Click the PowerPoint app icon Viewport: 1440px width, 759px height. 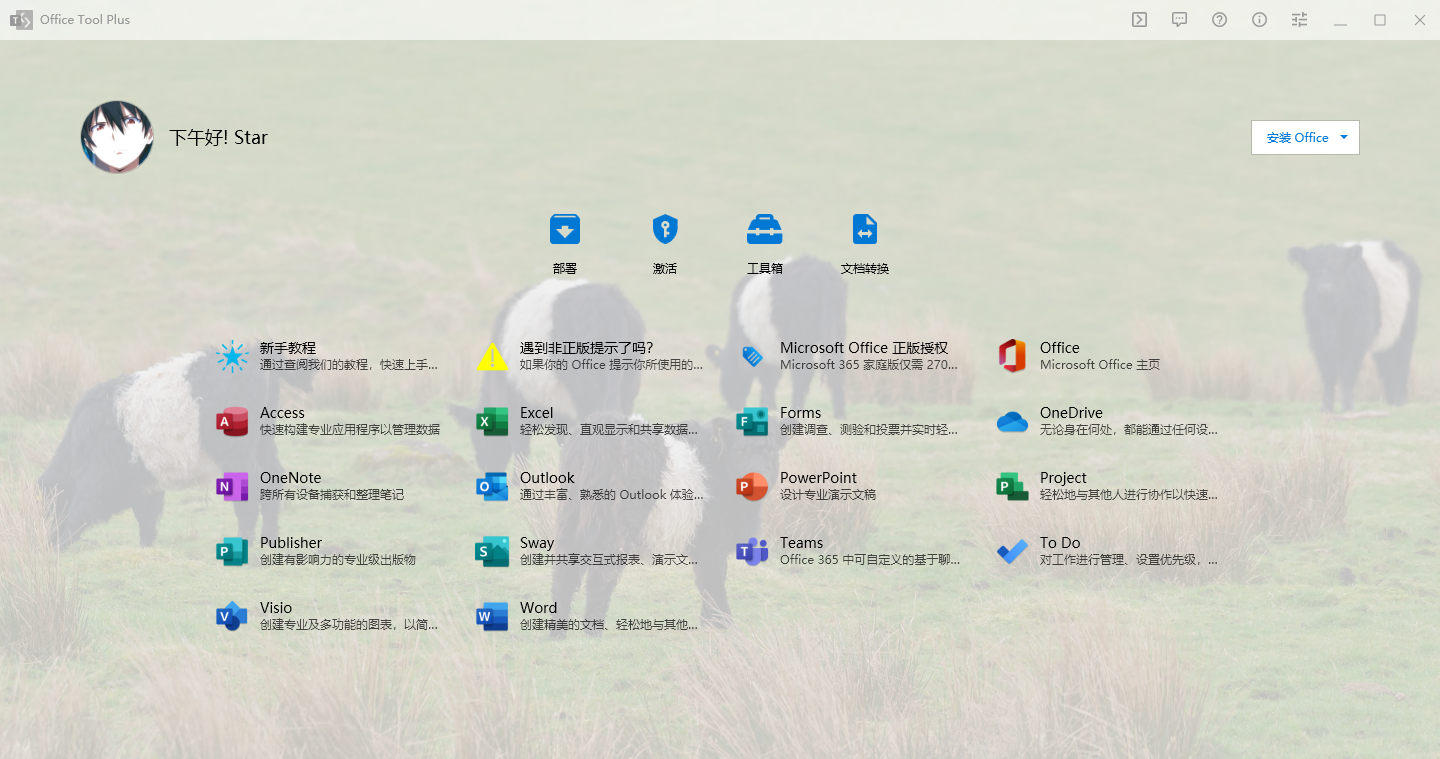[x=752, y=486]
